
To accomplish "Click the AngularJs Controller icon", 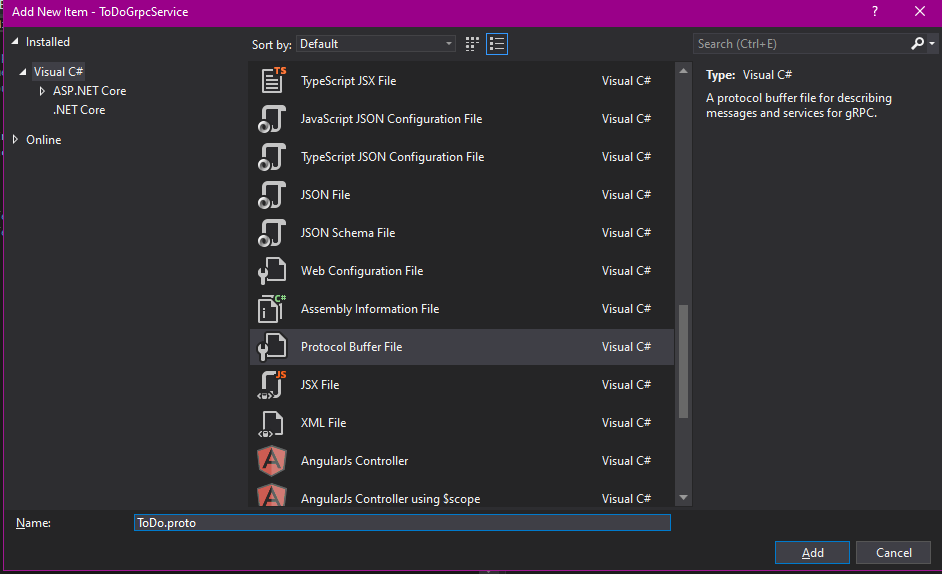I will tap(272, 461).
